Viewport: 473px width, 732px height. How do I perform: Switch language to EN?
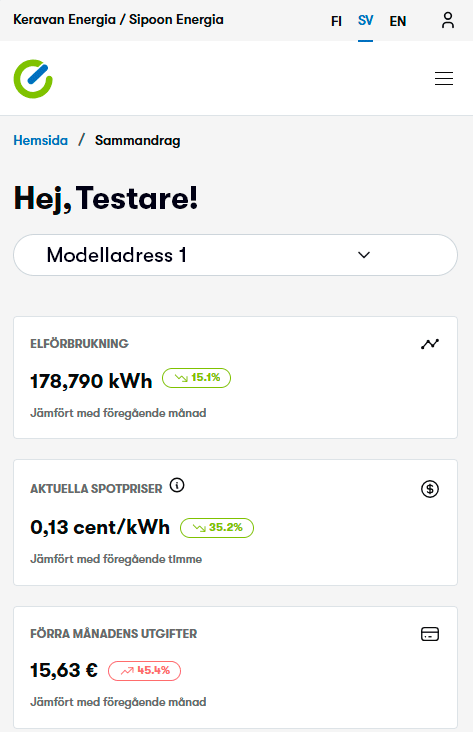pyautogui.click(x=398, y=21)
